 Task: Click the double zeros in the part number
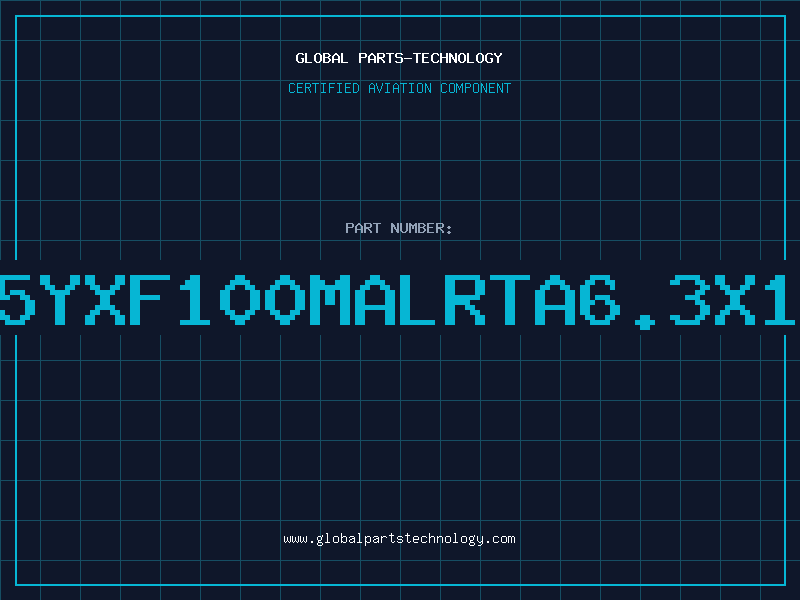point(263,299)
